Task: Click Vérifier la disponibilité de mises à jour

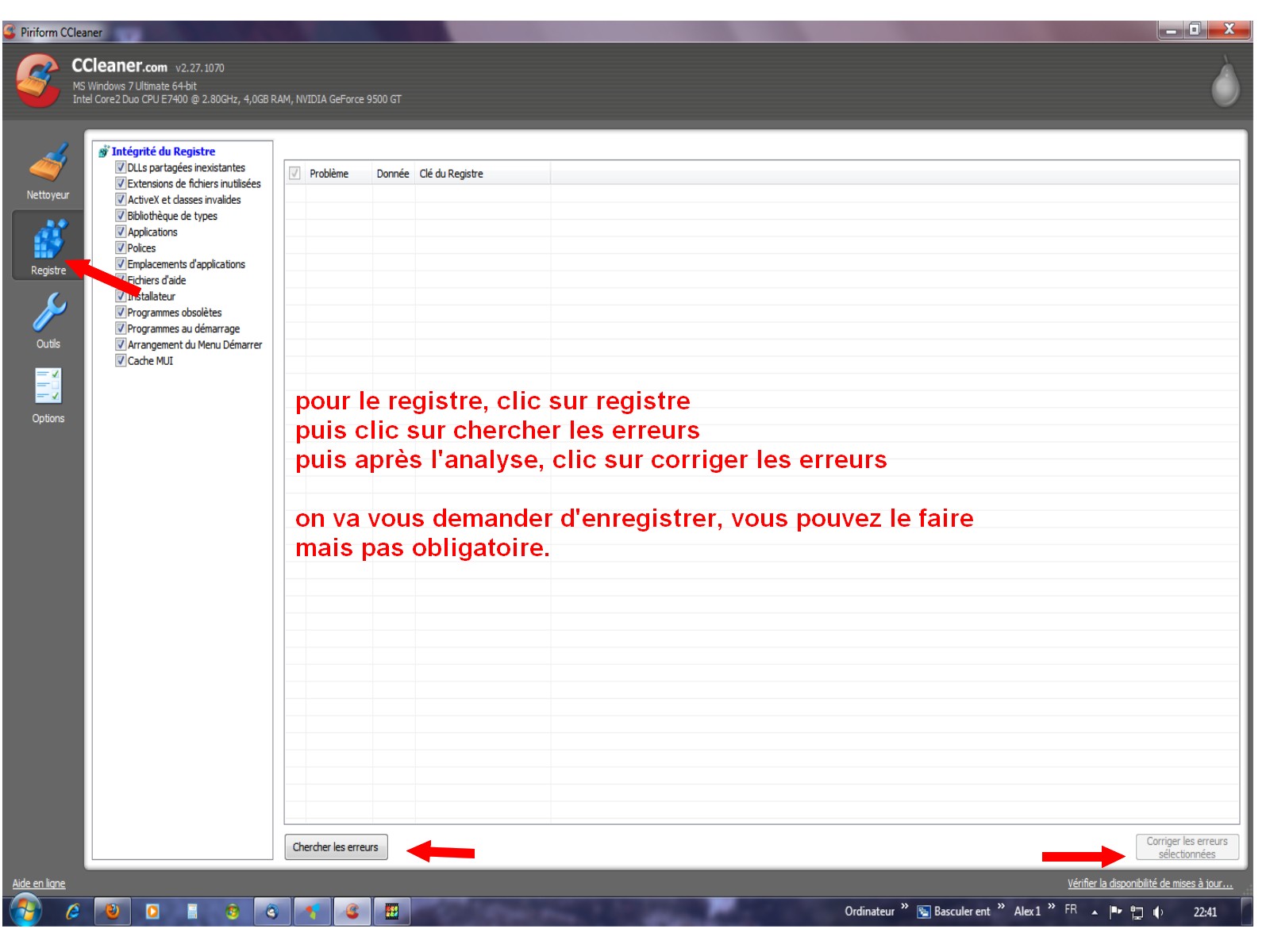Action: [x=1149, y=884]
